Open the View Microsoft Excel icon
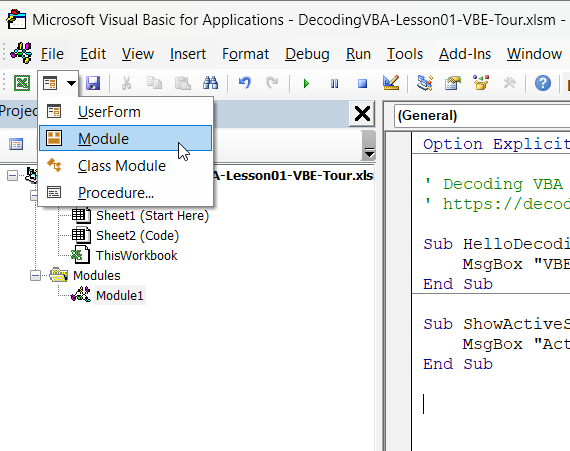 pos(22,83)
